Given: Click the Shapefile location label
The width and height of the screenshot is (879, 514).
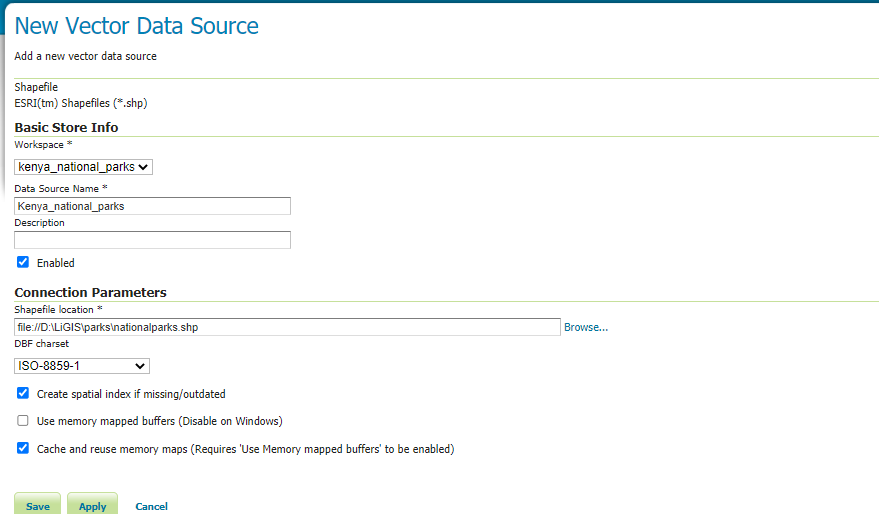Looking at the screenshot, I should click(x=58, y=309).
